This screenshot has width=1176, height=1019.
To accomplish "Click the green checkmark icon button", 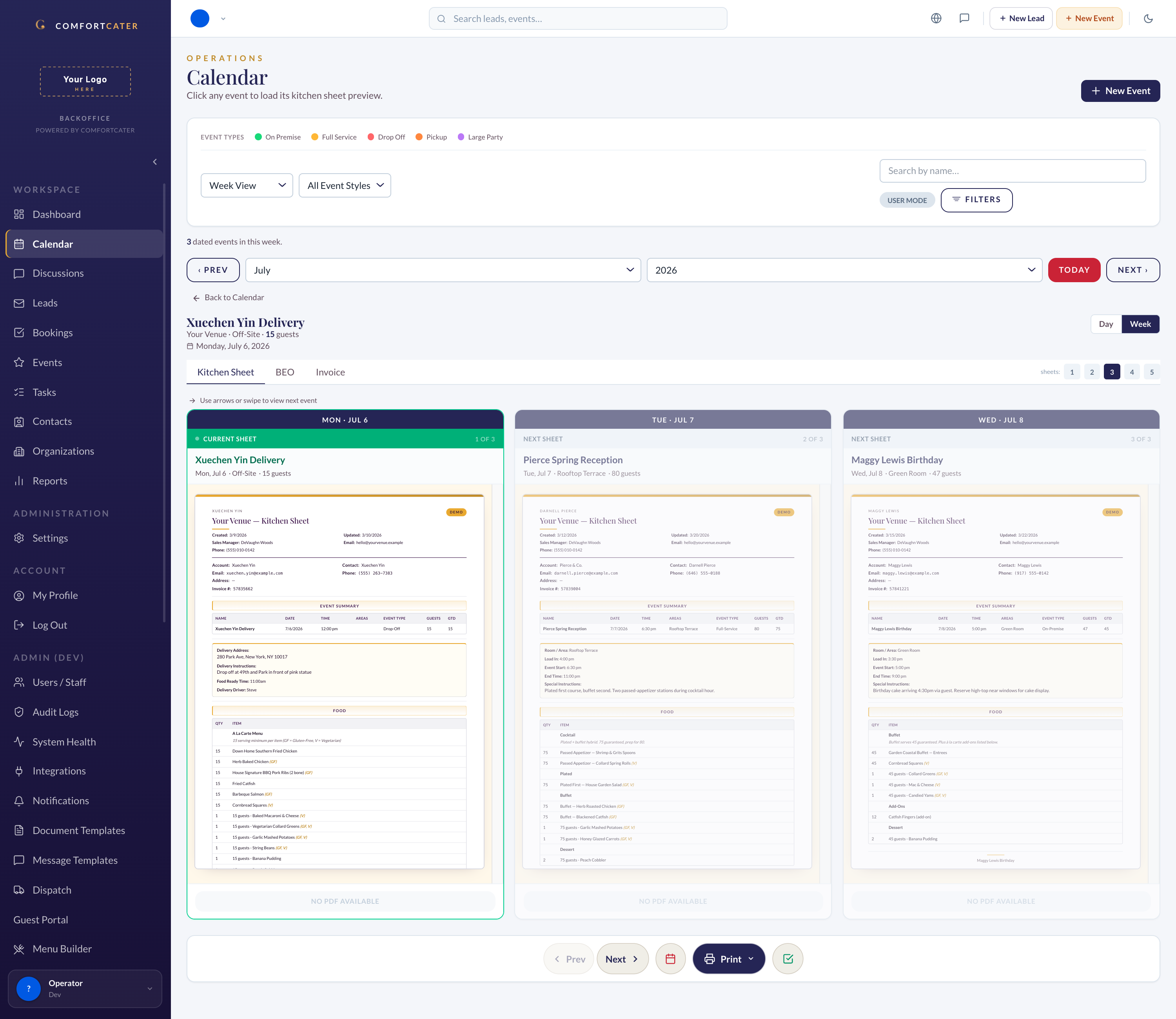I will (x=788, y=959).
